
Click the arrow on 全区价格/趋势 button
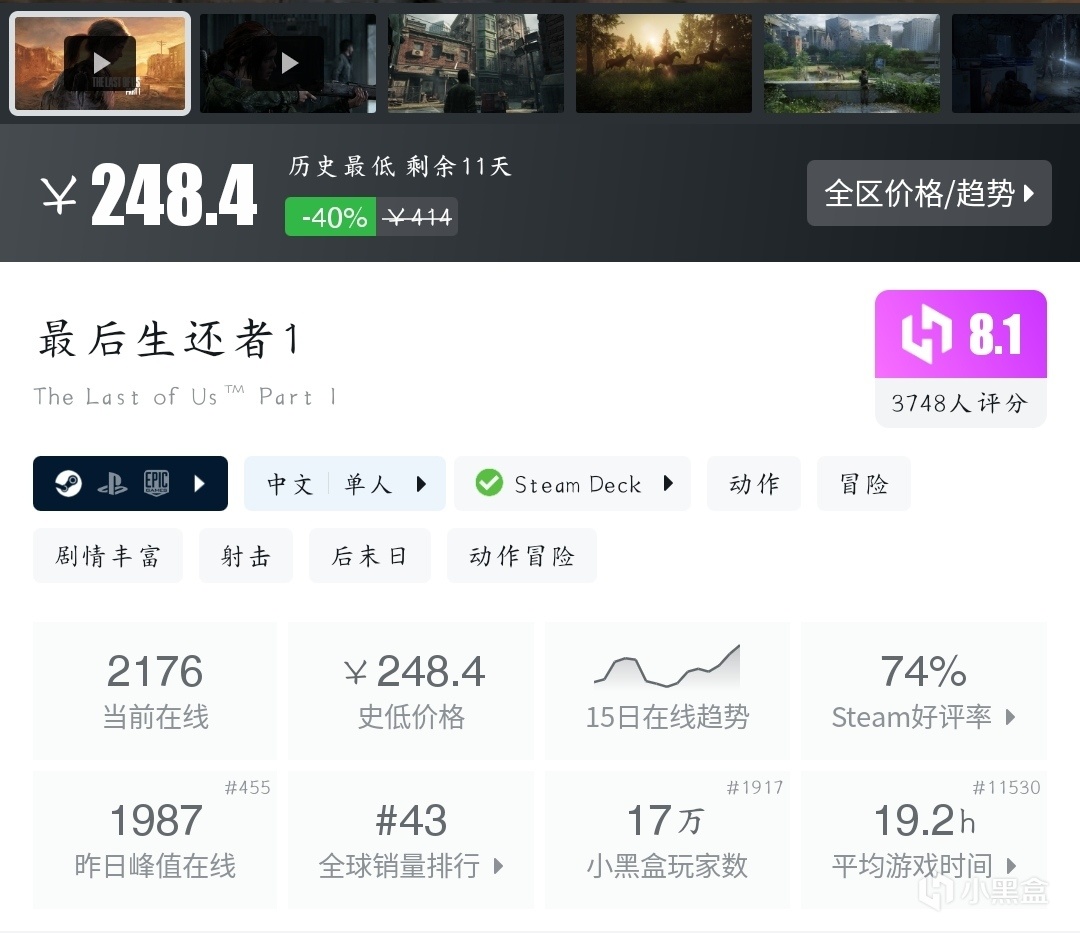1029,193
